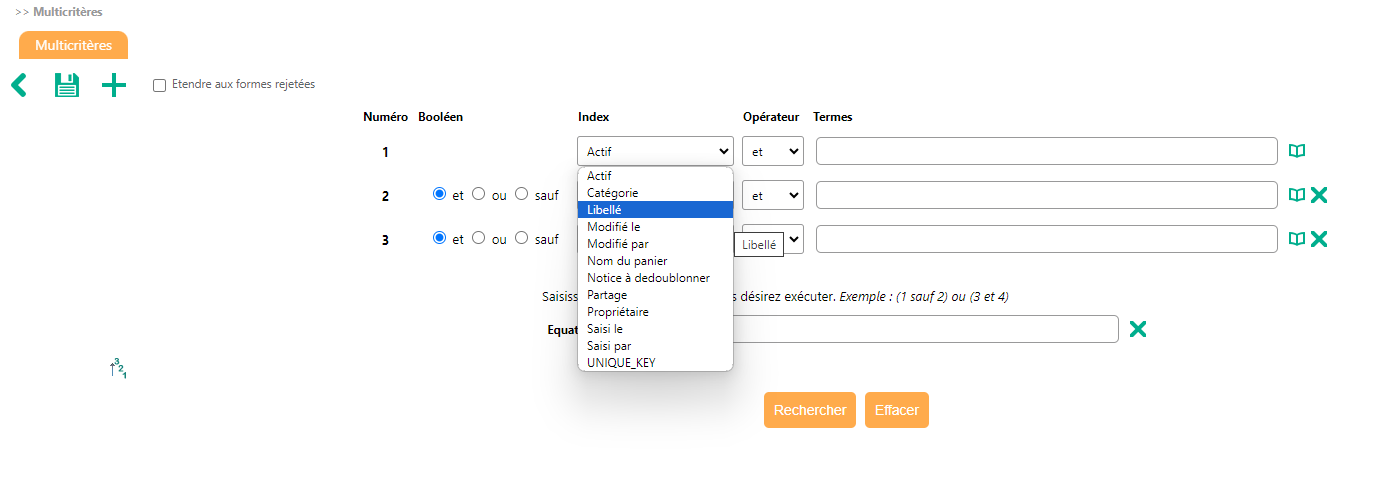Click the Termes input field of row 1
The image size is (1385, 503).
point(1046,151)
